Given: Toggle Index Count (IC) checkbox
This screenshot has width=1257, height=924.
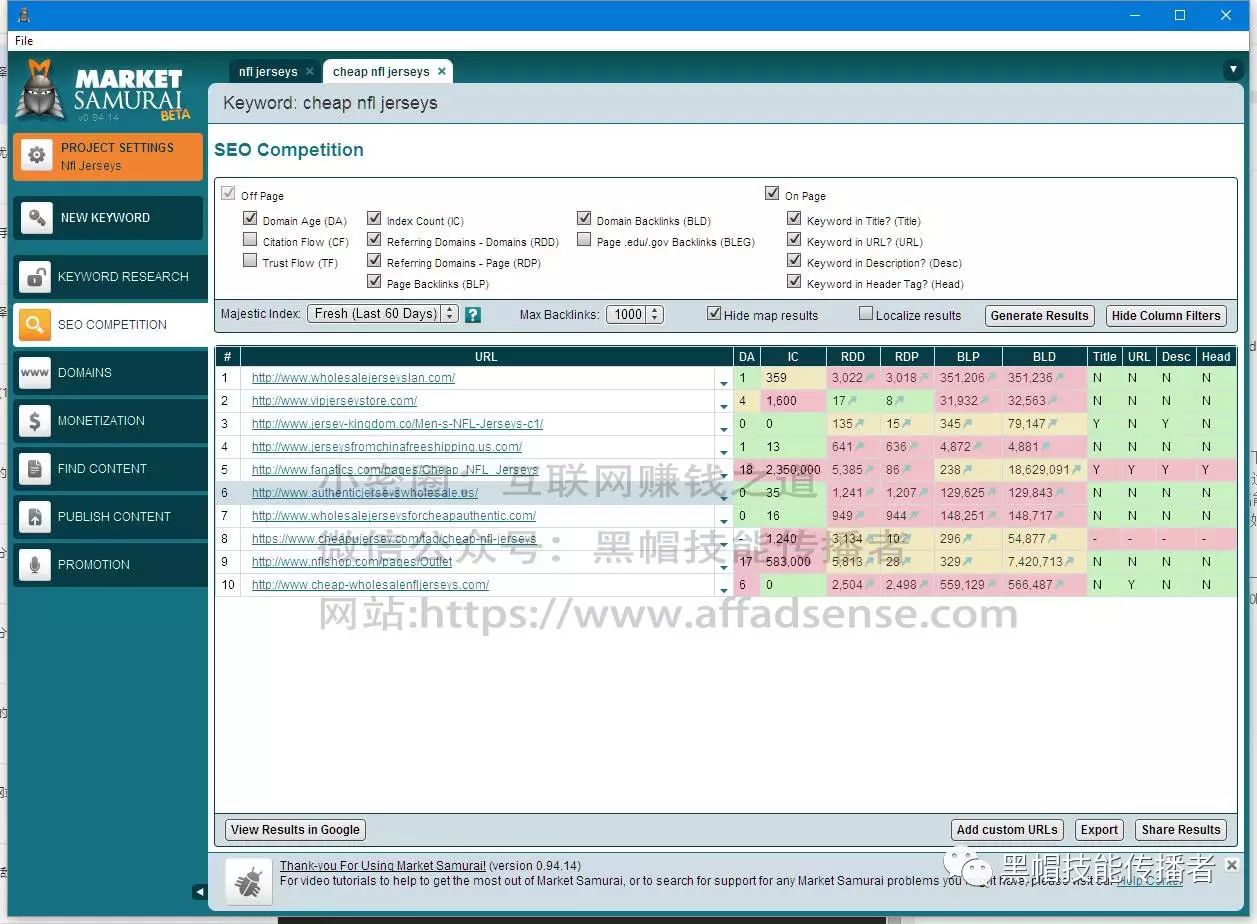Looking at the screenshot, I should pyautogui.click(x=374, y=218).
